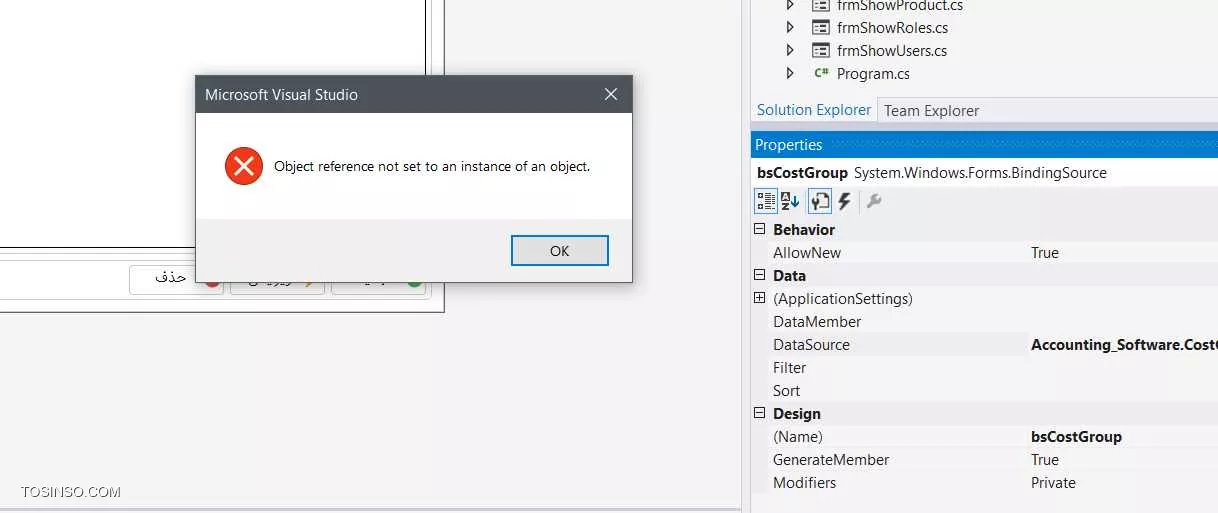The height and width of the screenshot is (513, 1218).
Task: Select the DataSource property row
Action: pyautogui.click(x=985, y=345)
